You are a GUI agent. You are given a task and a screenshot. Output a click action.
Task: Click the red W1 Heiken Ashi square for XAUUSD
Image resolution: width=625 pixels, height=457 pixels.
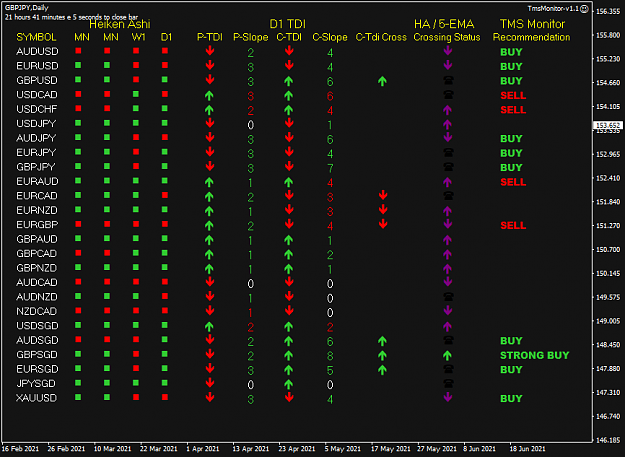[136, 397]
